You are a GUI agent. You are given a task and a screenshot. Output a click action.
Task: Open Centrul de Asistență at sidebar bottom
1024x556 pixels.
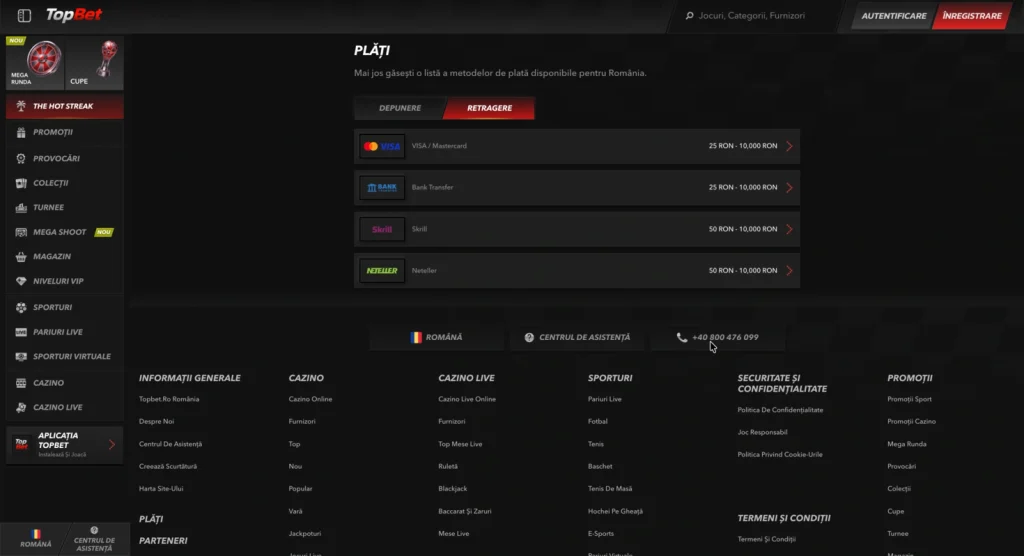pos(94,540)
